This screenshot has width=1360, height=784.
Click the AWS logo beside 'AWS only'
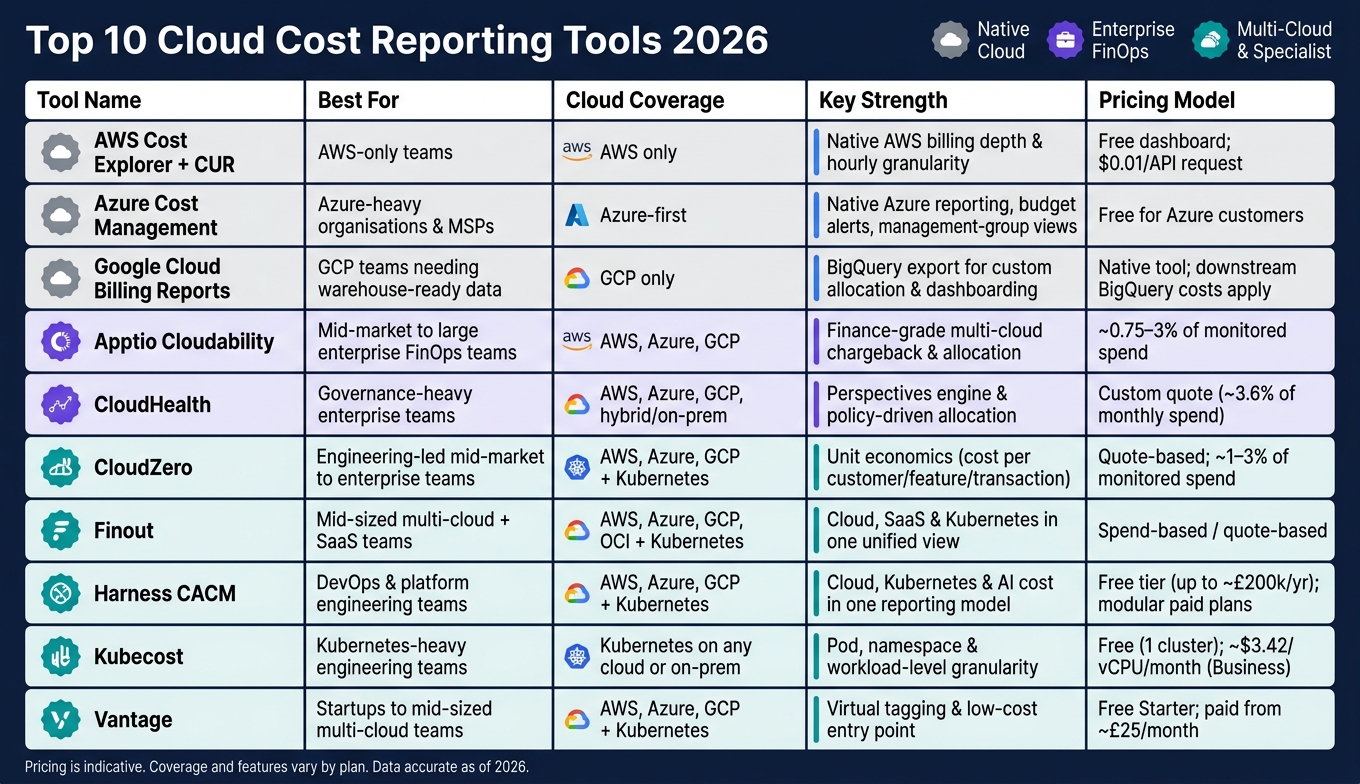(x=577, y=151)
